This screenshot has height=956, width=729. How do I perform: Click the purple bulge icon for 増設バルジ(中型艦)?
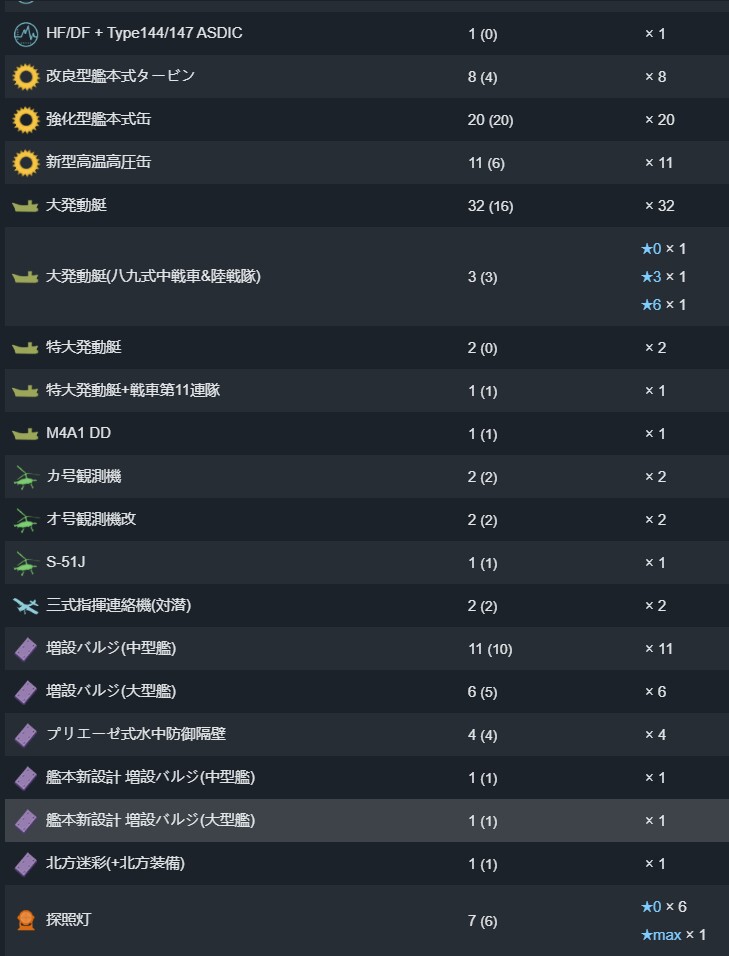[x=26, y=649]
